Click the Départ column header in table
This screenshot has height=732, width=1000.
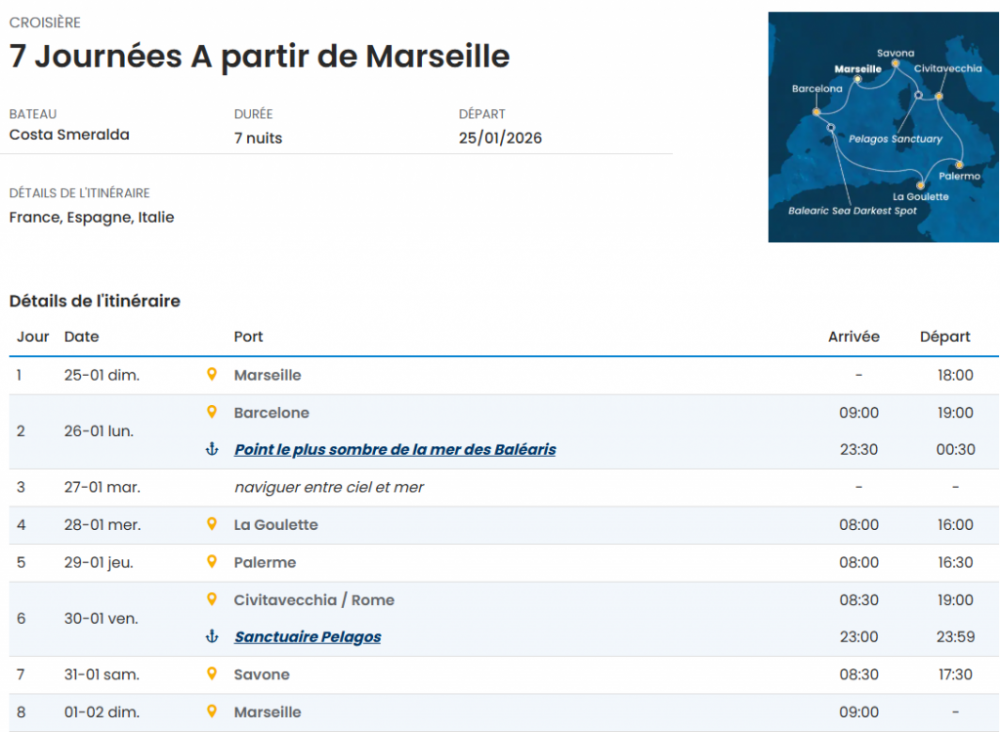pyautogui.click(x=944, y=337)
